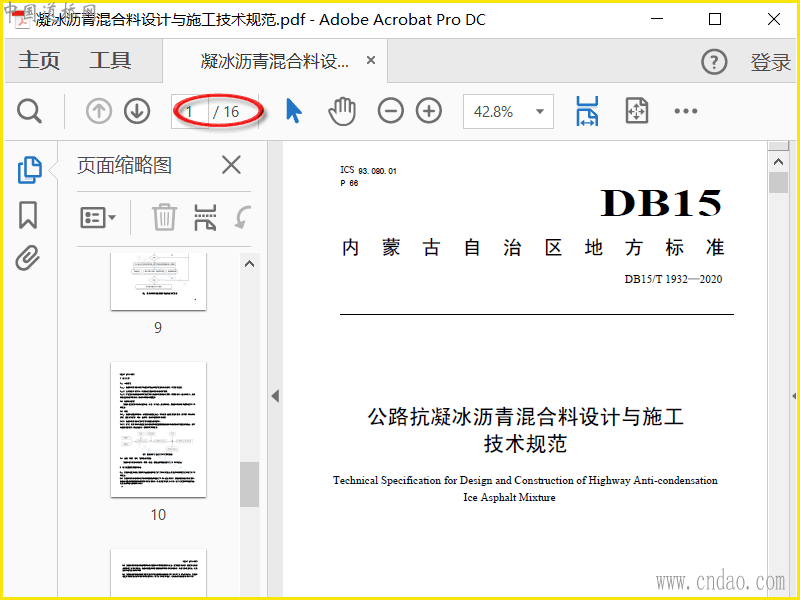Click the 登录 sign-in link
The image size is (800, 600).
770,62
